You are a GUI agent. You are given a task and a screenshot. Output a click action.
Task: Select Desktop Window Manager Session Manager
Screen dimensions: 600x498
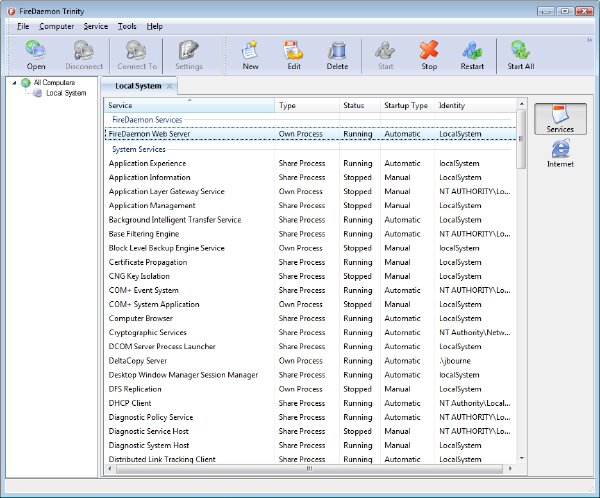coord(310,375)
